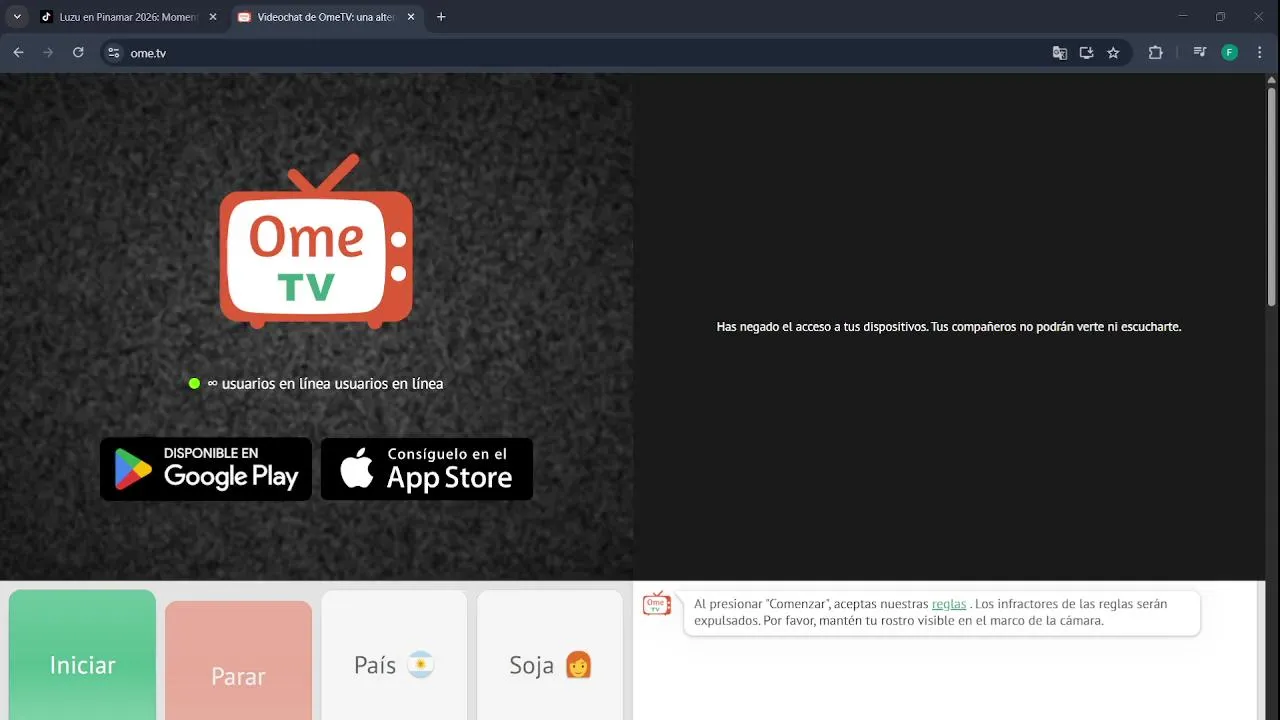Minimize the browser window
1280x720 pixels.
[1183, 16]
